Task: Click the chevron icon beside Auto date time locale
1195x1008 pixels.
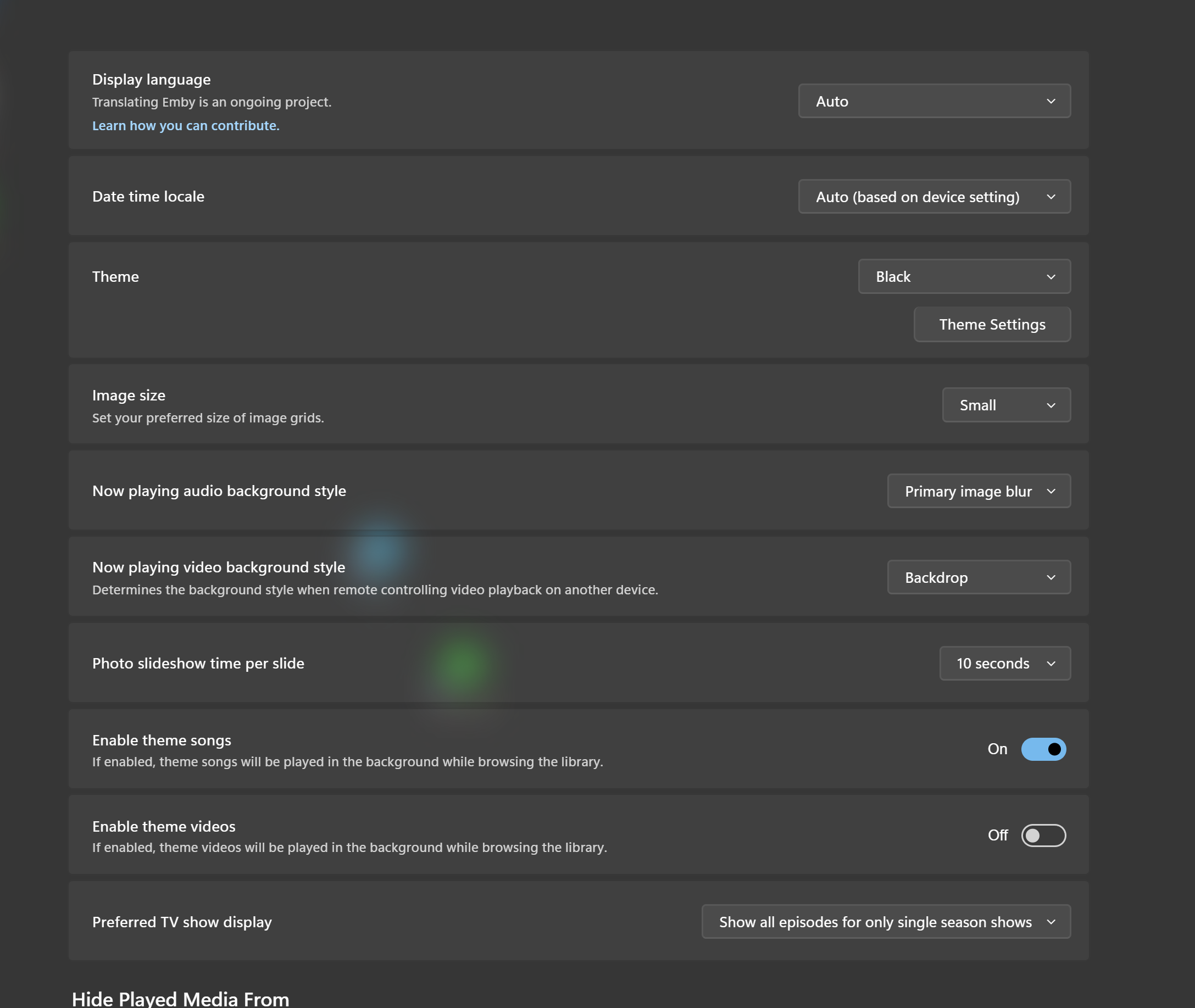Action: (x=1052, y=197)
